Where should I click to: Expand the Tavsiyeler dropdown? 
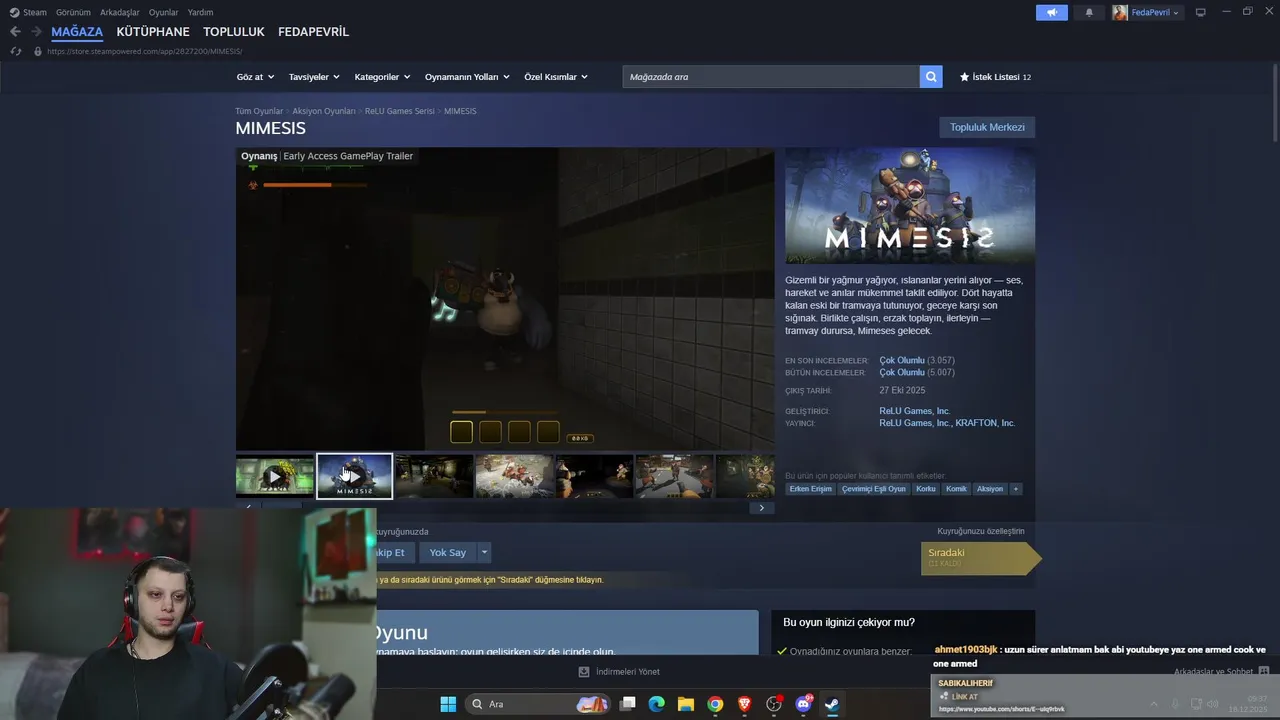(314, 77)
